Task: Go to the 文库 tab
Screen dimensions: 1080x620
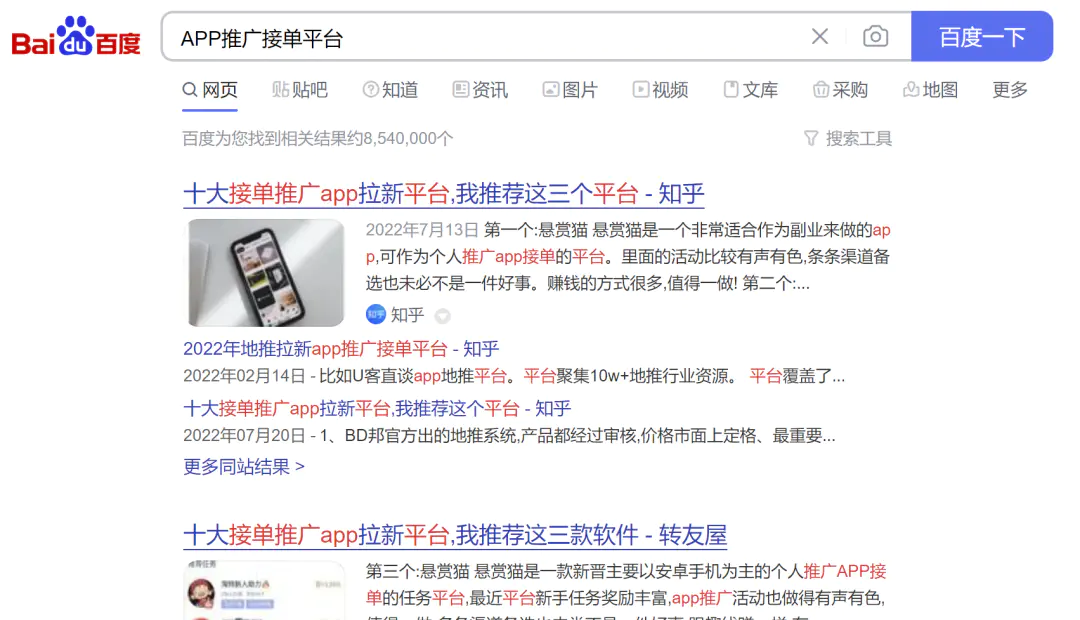Action: pyautogui.click(x=751, y=90)
